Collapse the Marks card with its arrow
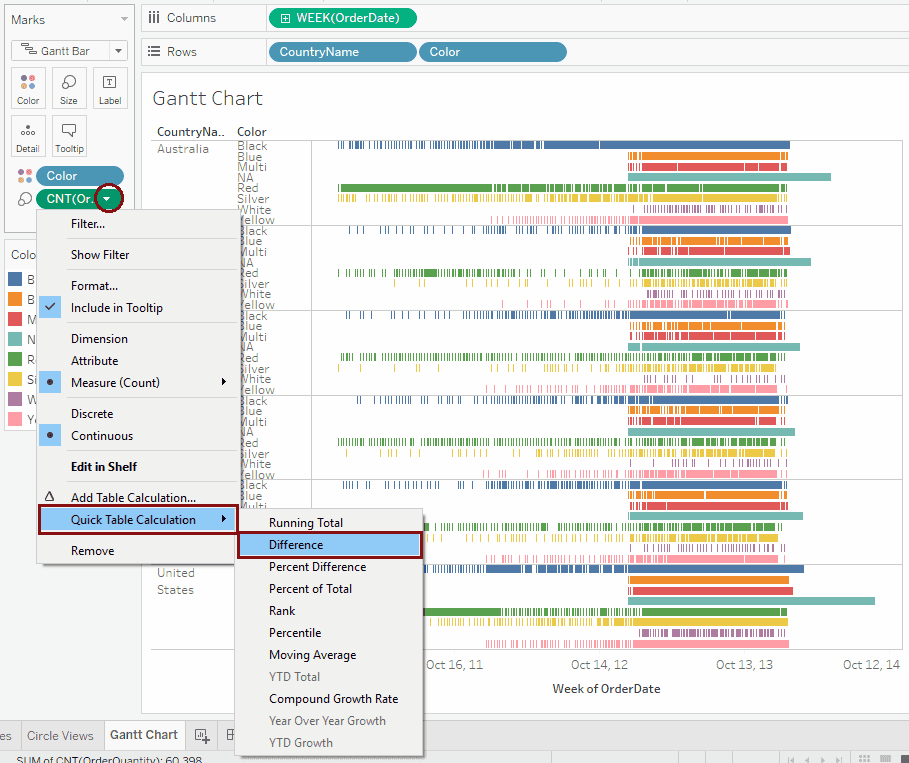 pyautogui.click(x=125, y=17)
